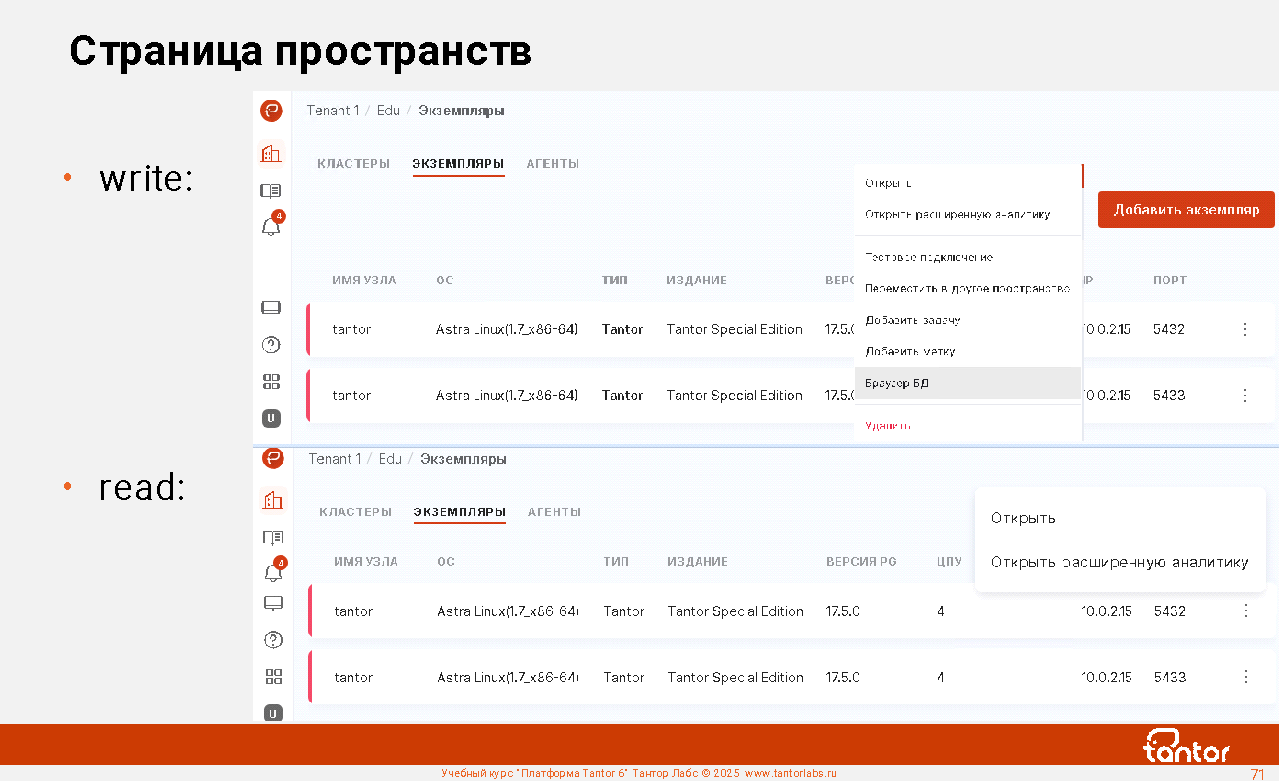1279x781 pixels.
Task: Click the help question-mark icon in the read sidebar
Action: tap(273, 640)
